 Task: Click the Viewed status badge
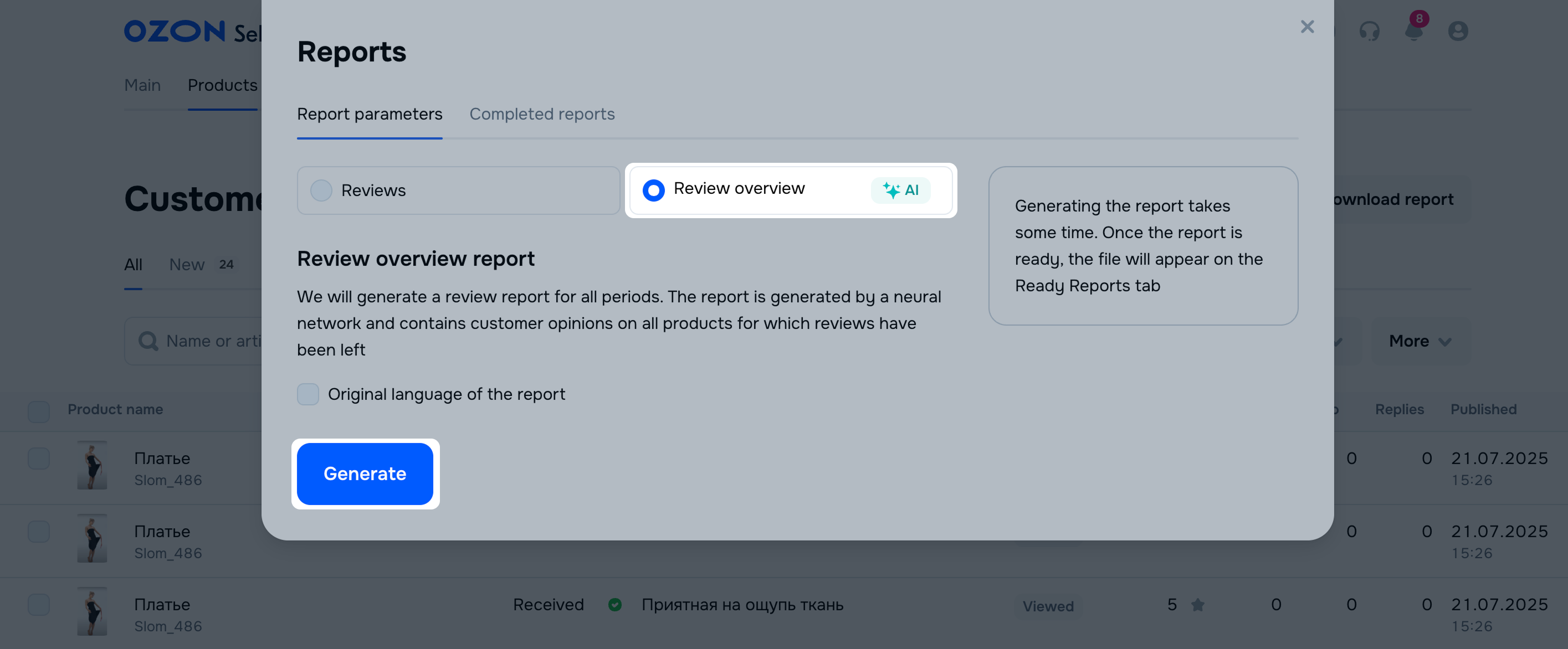(1048, 606)
